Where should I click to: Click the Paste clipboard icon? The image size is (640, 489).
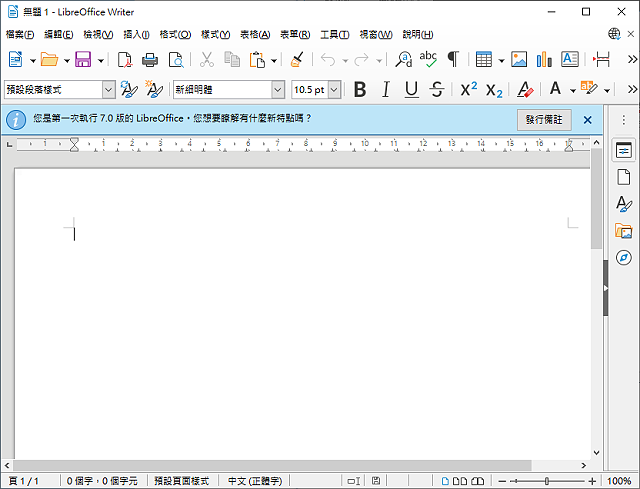258,60
